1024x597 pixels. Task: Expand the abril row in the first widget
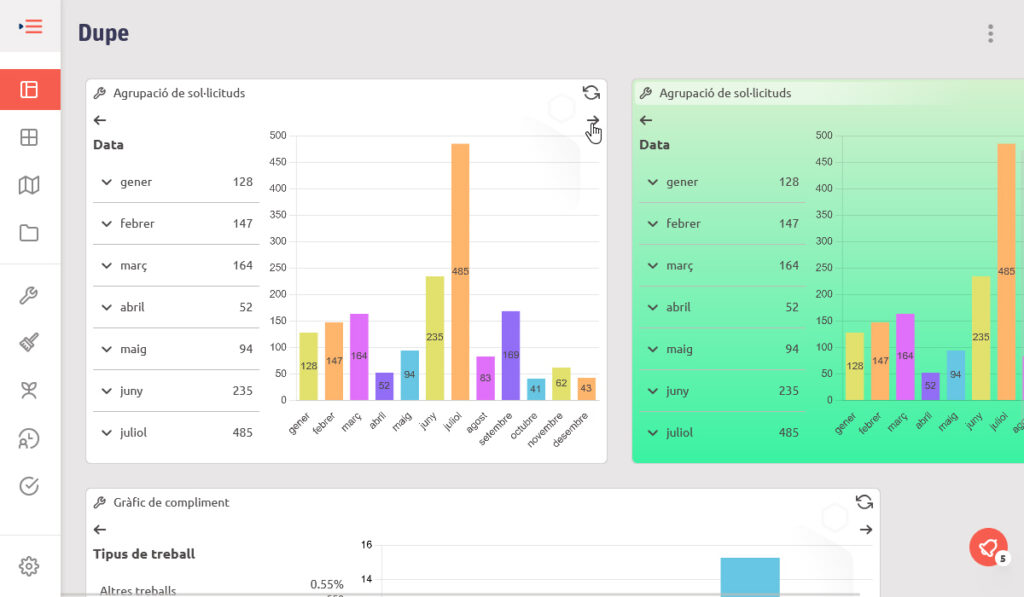[x=106, y=307]
